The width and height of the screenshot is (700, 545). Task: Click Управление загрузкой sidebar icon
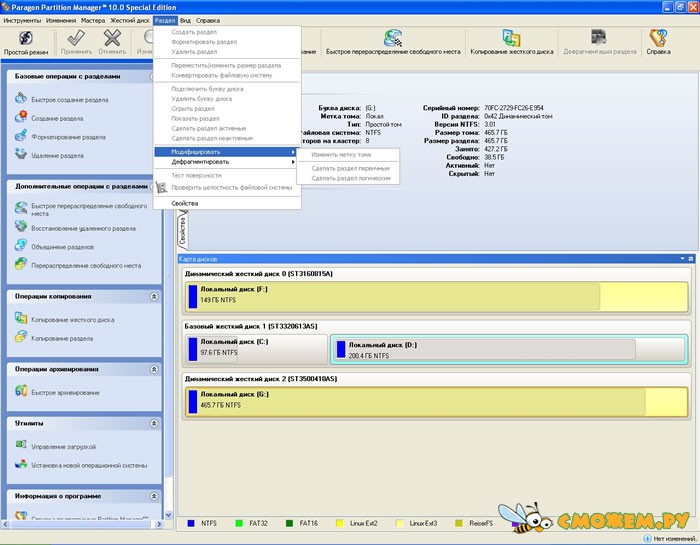coord(21,445)
